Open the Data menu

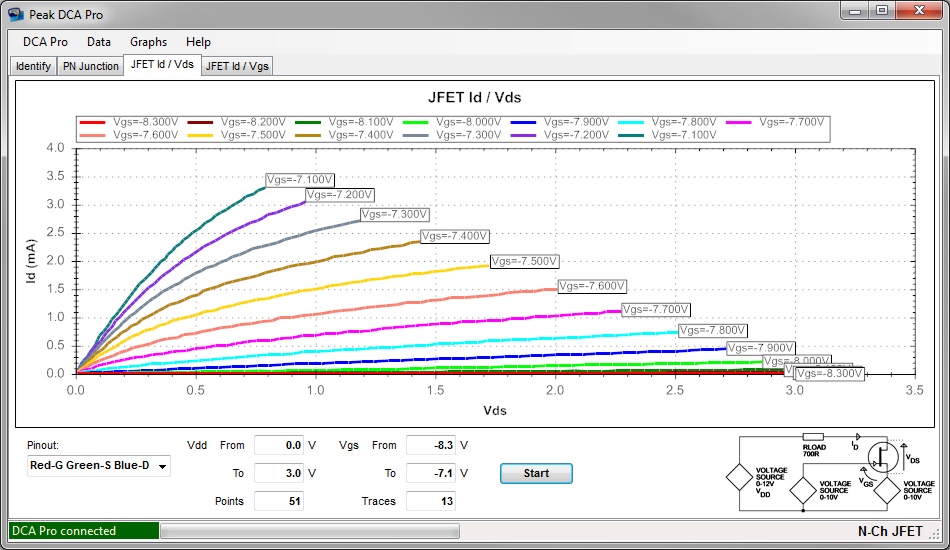[99, 42]
